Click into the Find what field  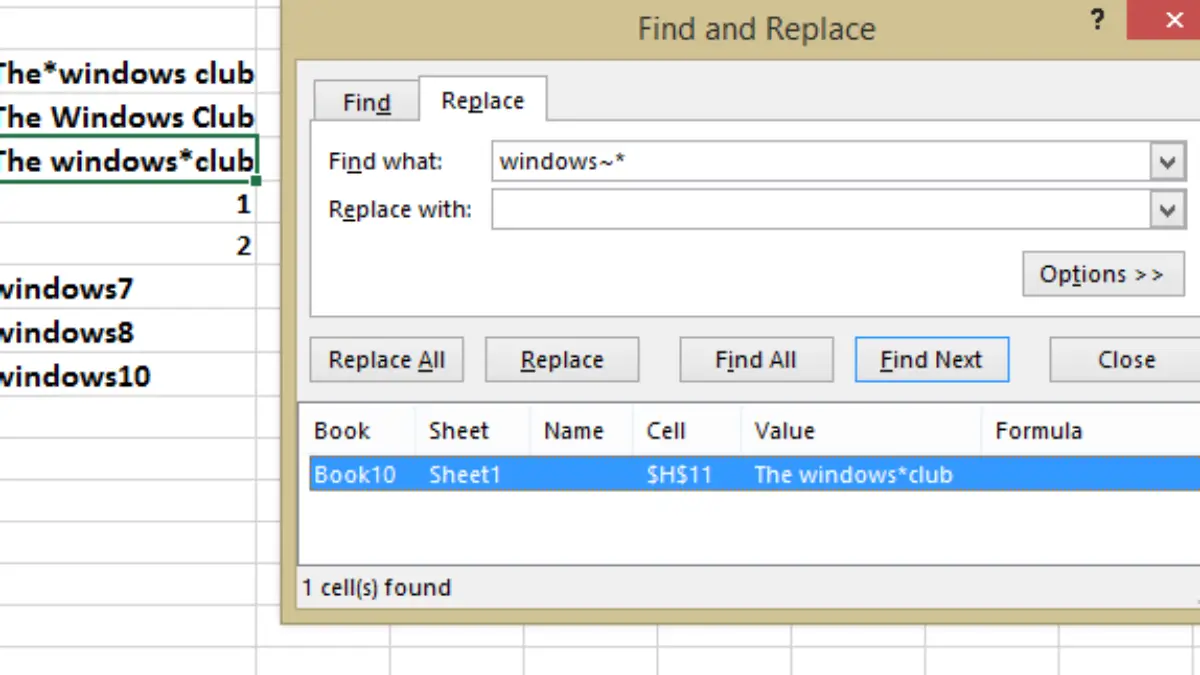(820, 161)
